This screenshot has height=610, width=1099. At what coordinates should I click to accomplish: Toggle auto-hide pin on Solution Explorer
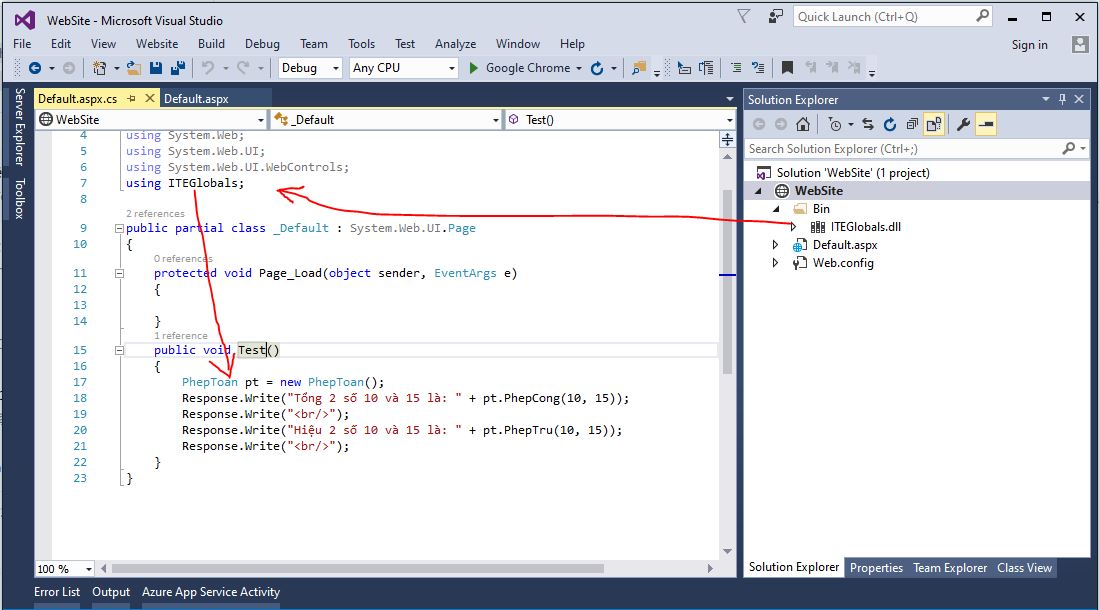1063,100
